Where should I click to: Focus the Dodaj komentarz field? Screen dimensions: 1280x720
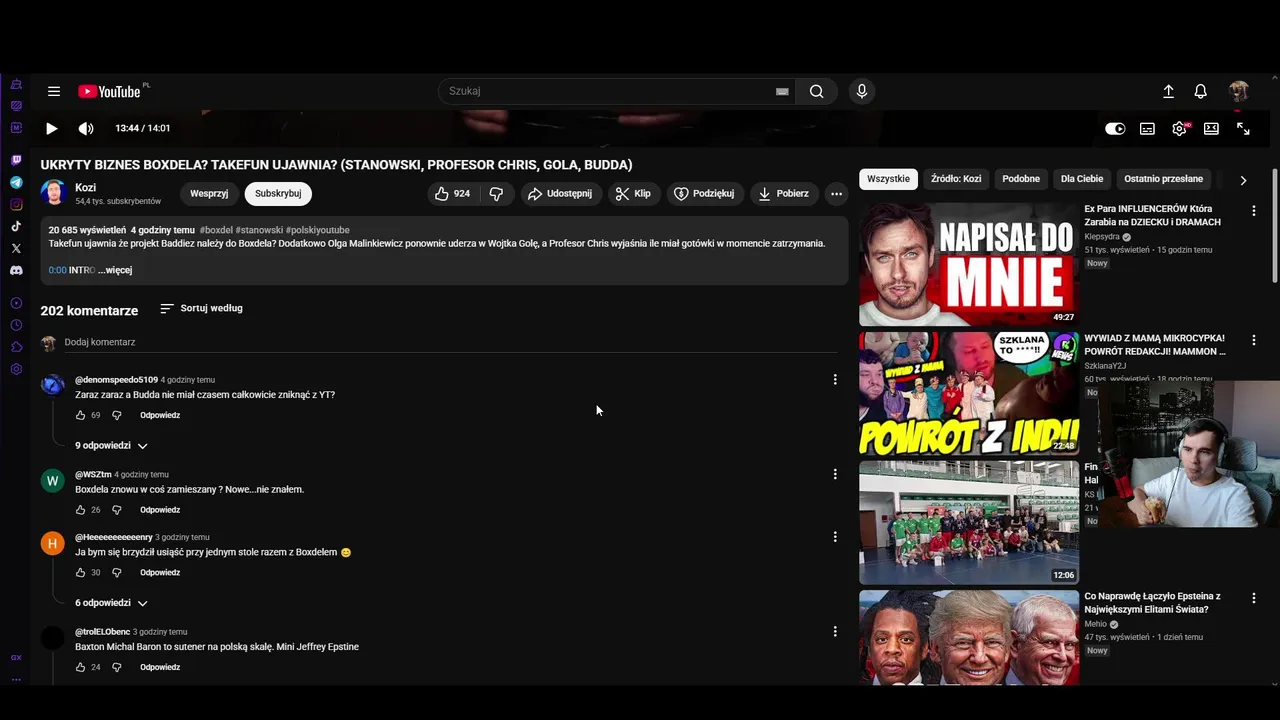click(450, 342)
